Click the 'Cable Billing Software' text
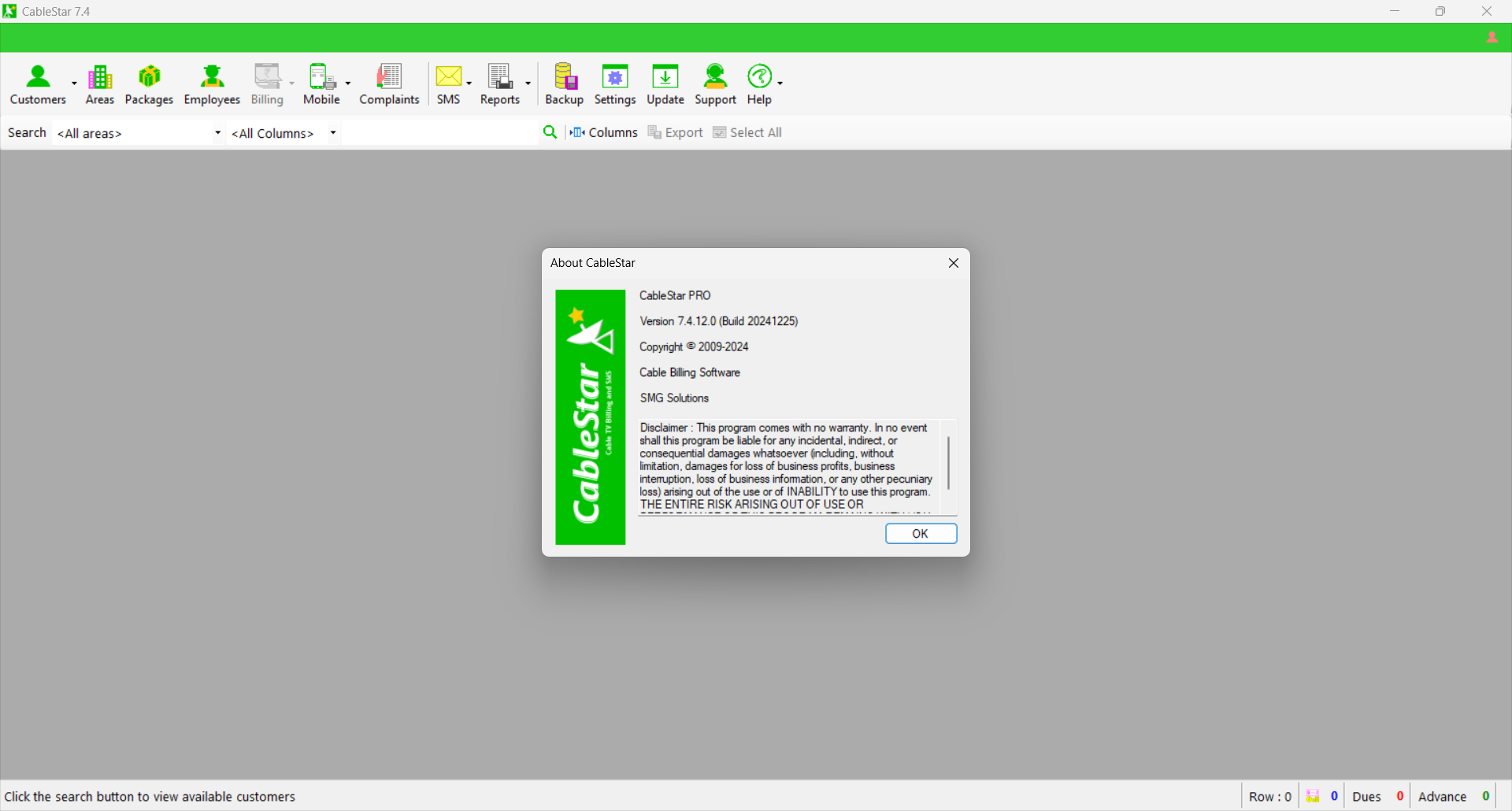 (x=690, y=372)
